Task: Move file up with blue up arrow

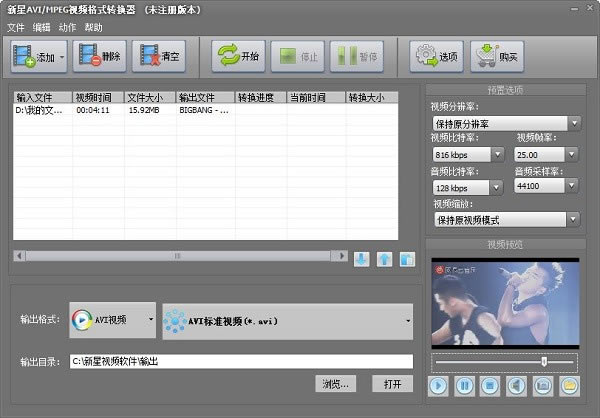Action: coord(384,260)
